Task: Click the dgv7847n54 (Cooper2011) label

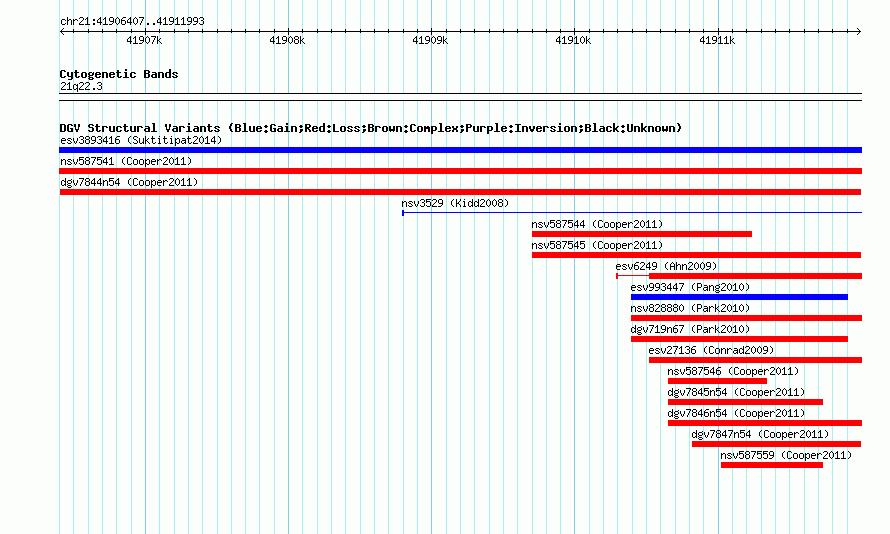Action: click(x=760, y=434)
